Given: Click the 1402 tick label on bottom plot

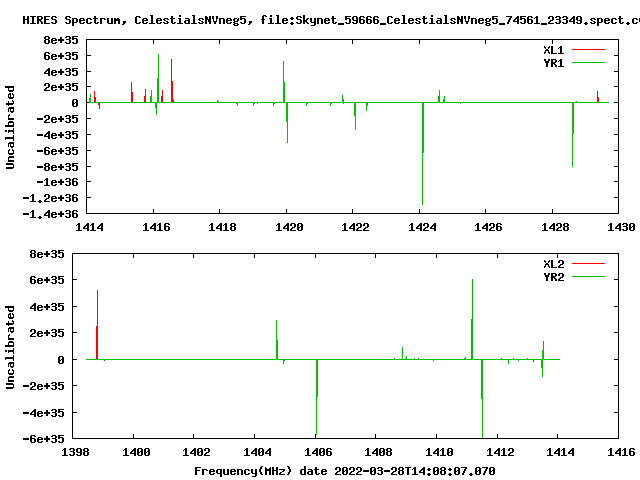Looking at the screenshot, I should click(196, 452).
